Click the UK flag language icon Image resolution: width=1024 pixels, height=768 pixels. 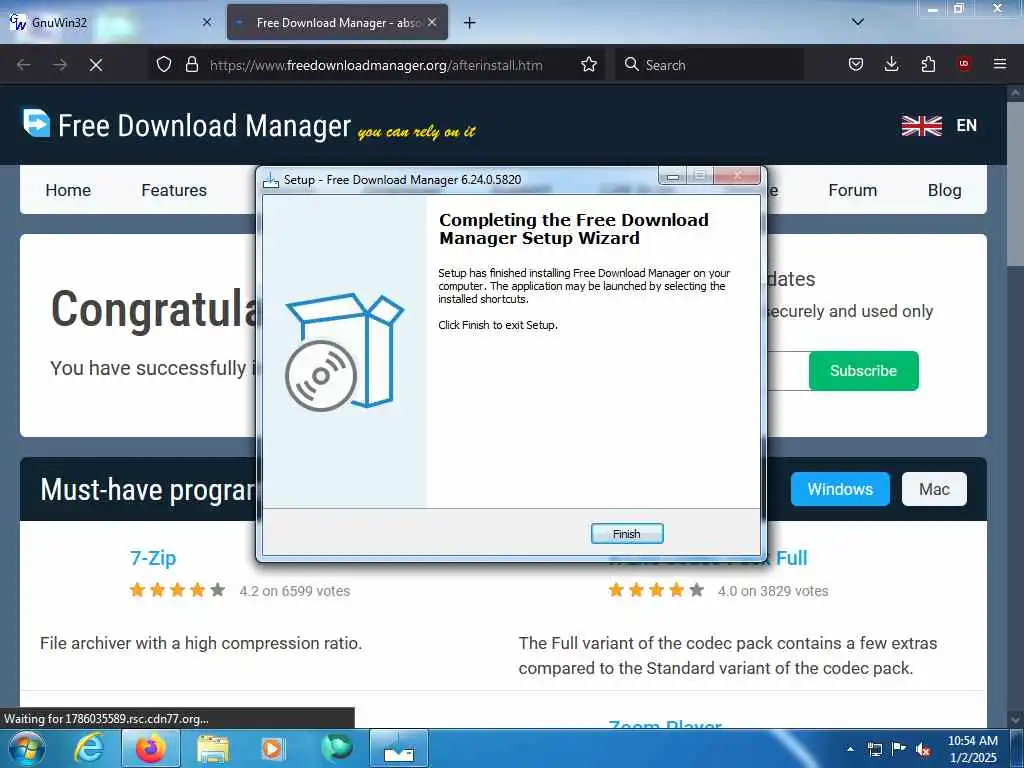921,125
